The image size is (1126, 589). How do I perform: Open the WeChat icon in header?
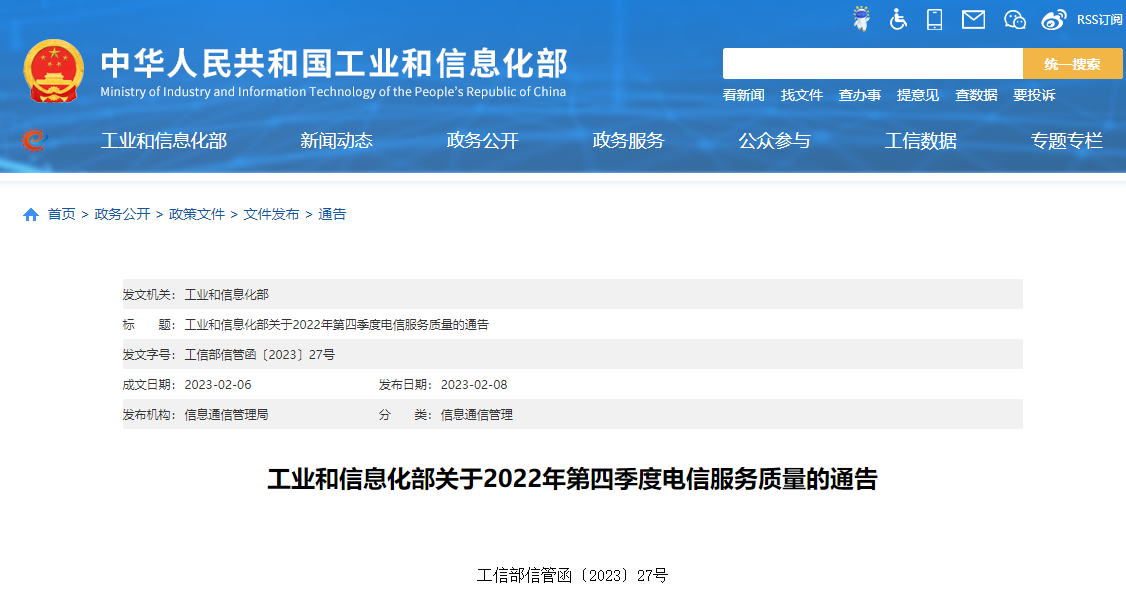click(1014, 19)
